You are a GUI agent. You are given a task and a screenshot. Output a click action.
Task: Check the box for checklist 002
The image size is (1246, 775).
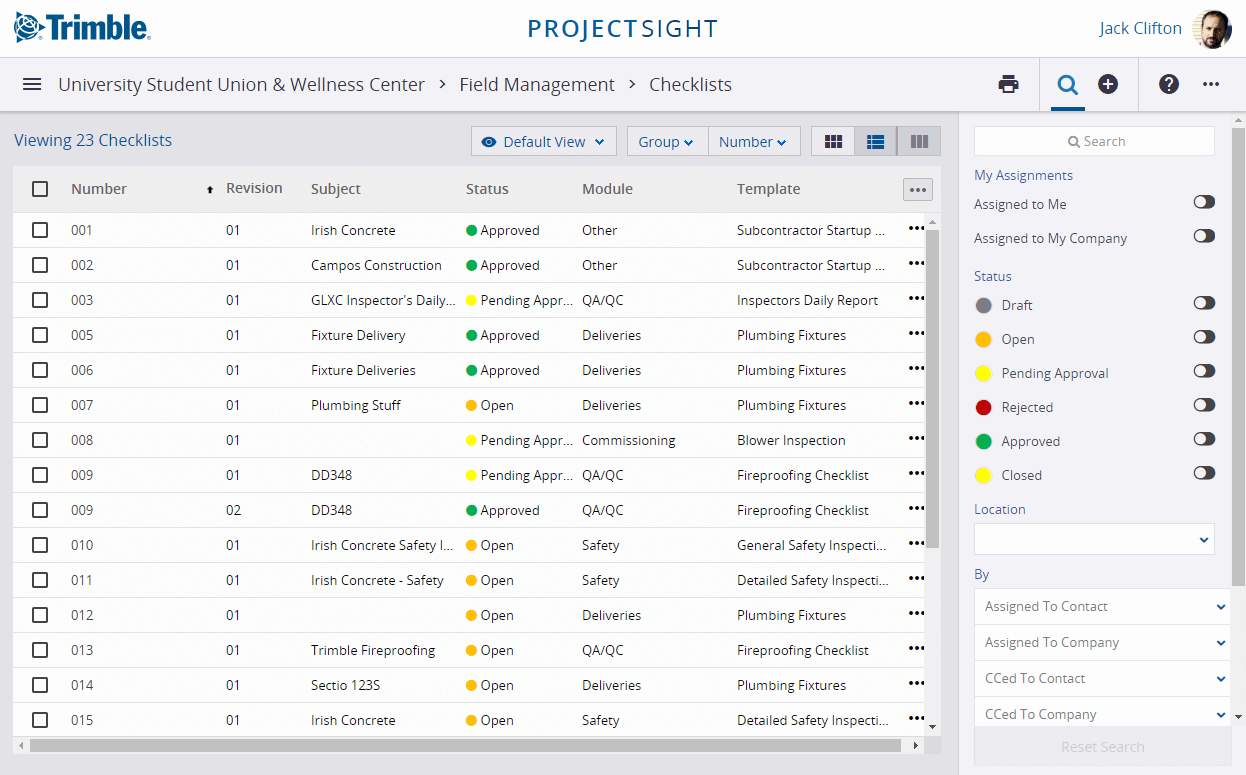click(x=40, y=265)
